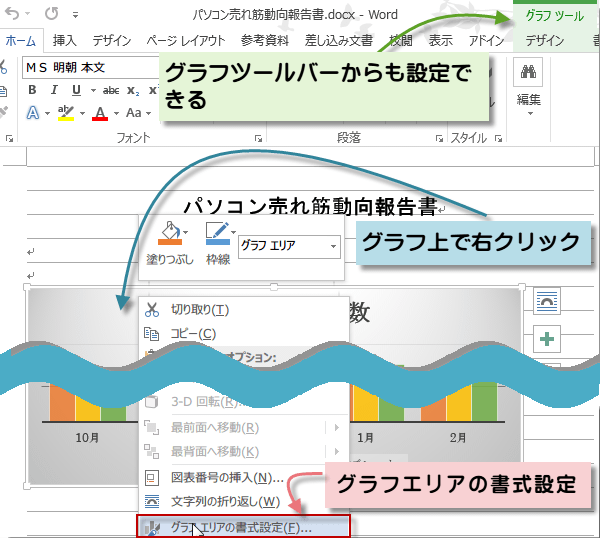Open the グラフ エリア chart element dropdown

tap(332, 245)
